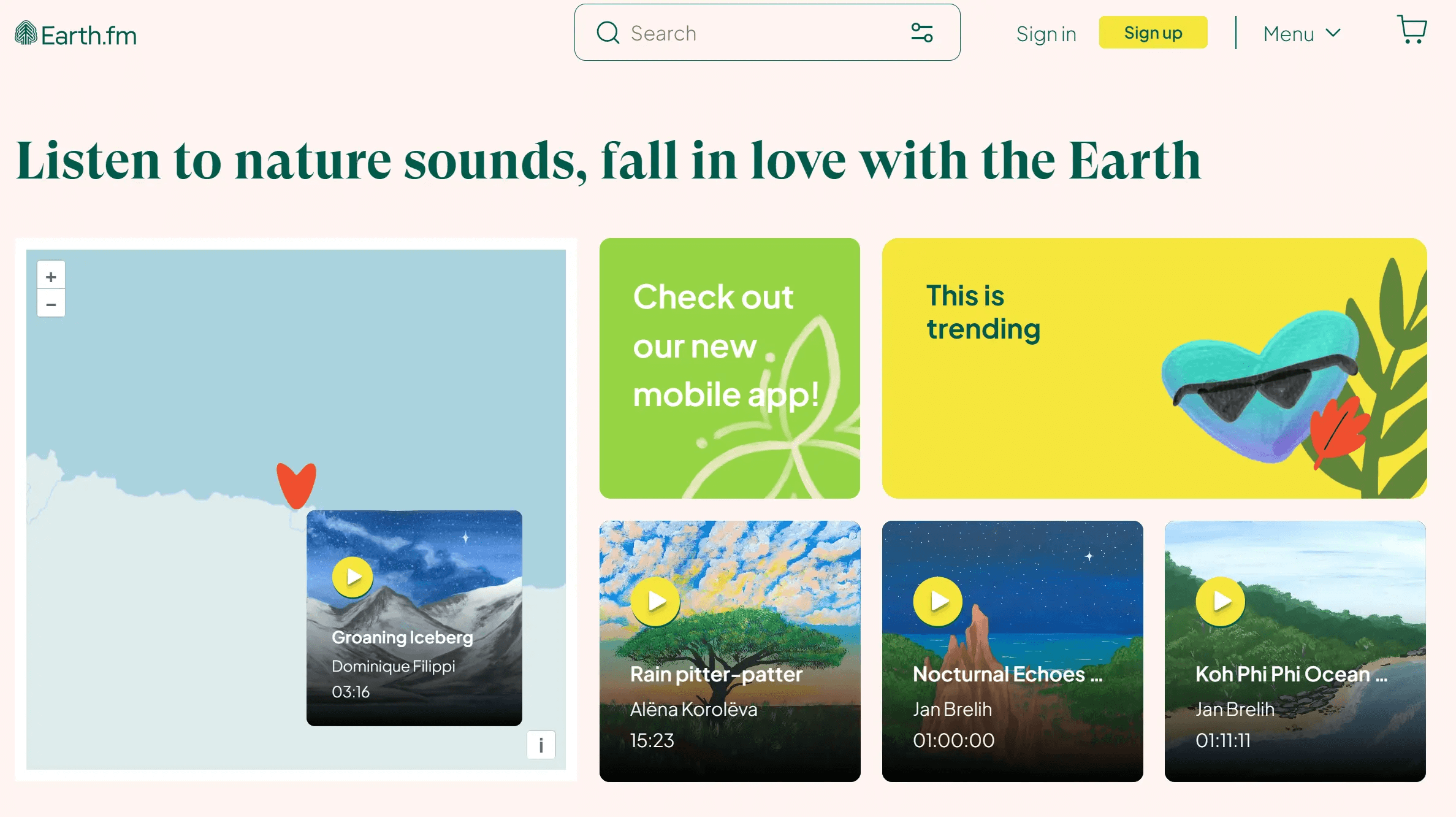This screenshot has height=817, width=1456.
Task: Play Nocturnal Echoes by Jan Brelih
Action: pyautogui.click(x=937, y=601)
